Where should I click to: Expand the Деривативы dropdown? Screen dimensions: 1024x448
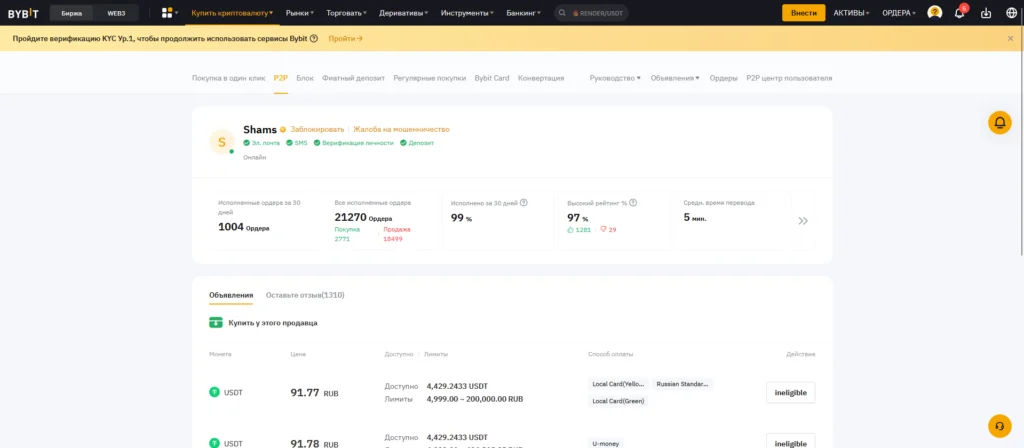pyautogui.click(x=404, y=12)
